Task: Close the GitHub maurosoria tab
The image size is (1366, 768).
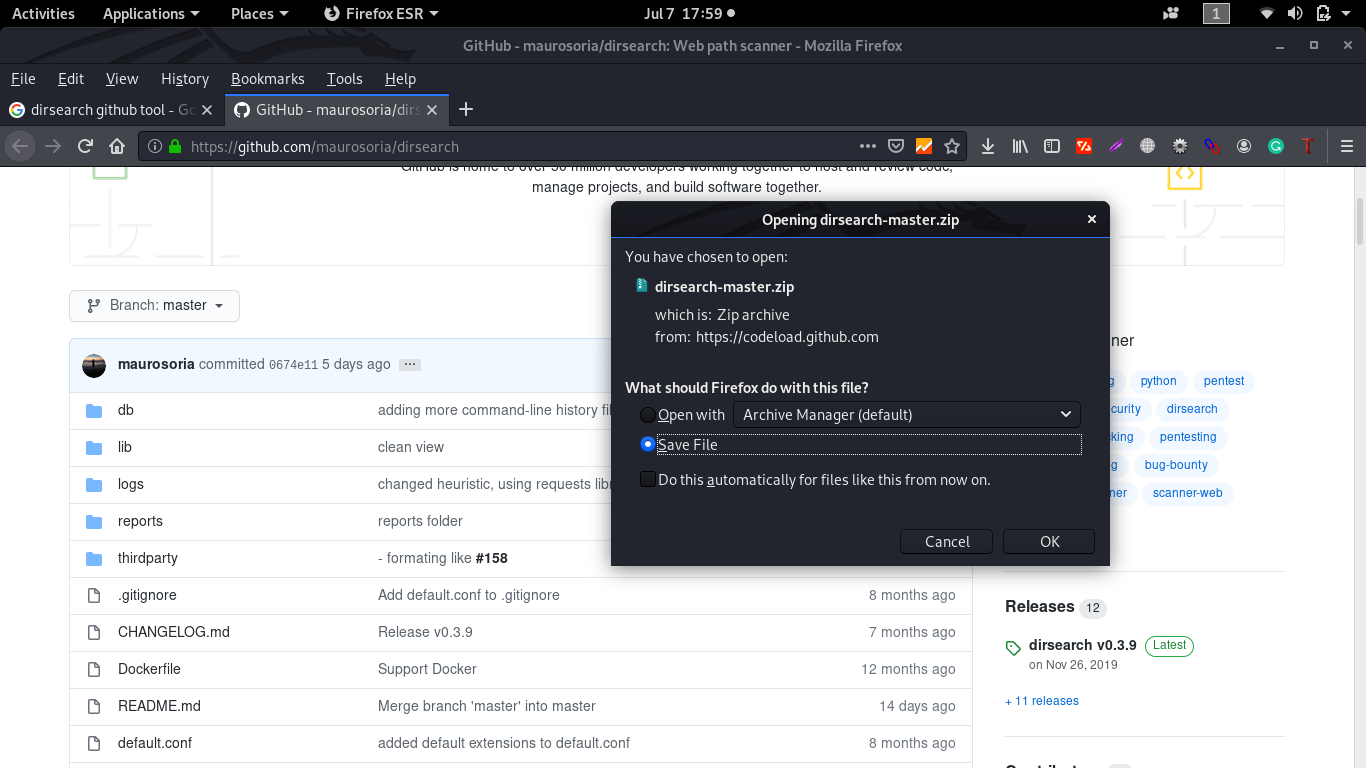Action: click(432, 110)
